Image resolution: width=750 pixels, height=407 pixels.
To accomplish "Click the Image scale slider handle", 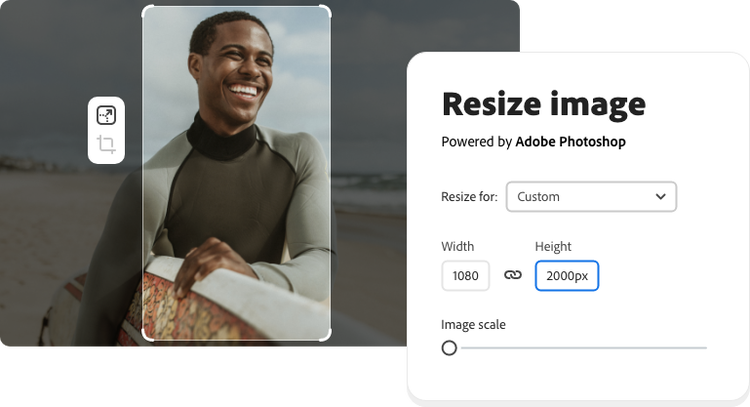I will pos(449,348).
